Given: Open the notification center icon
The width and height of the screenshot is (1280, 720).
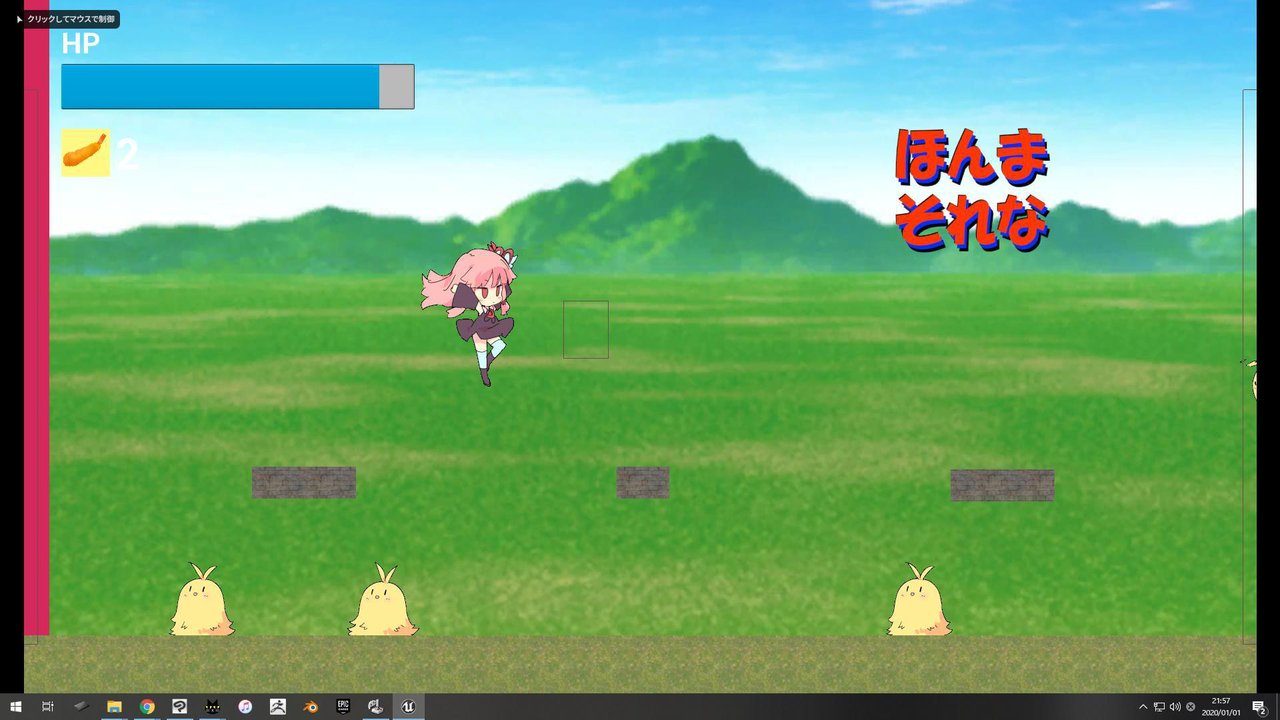Looking at the screenshot, I should [1259, 707].
